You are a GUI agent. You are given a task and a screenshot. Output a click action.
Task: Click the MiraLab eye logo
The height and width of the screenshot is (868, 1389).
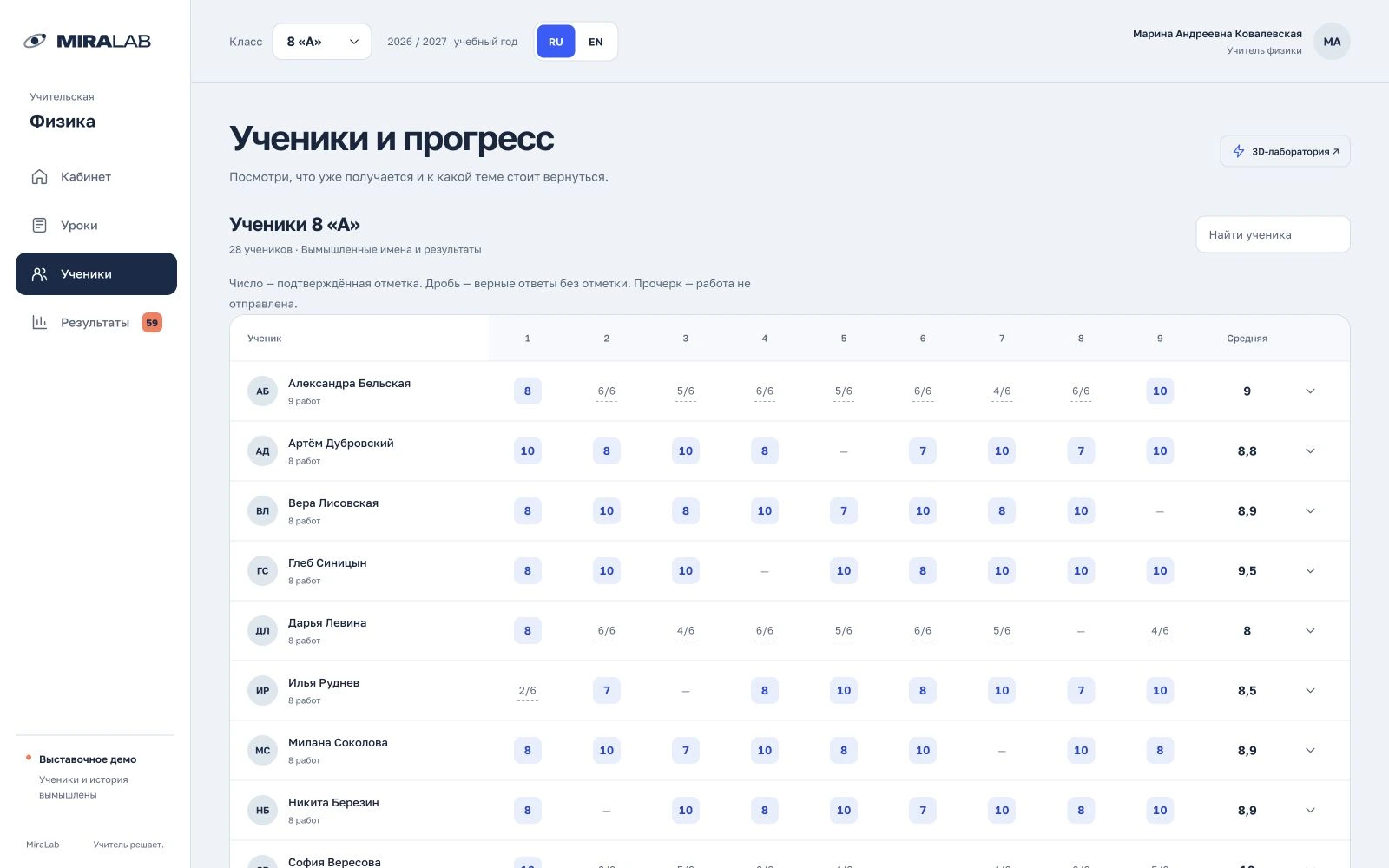pyautogui.click(x=35, y=41)
